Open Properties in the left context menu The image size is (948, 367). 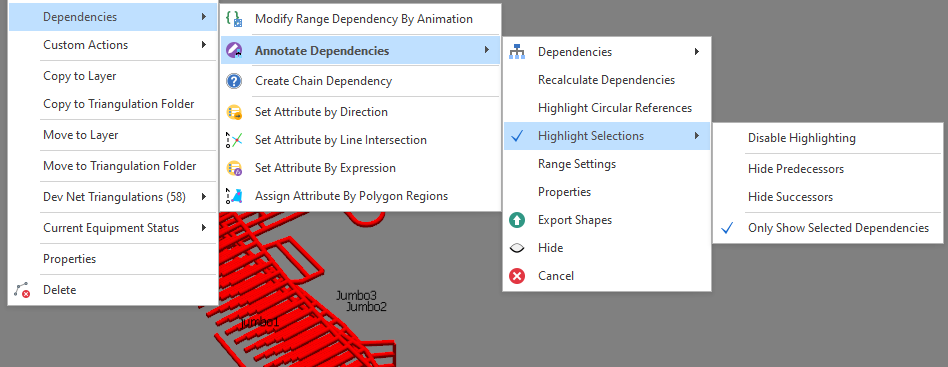(113, 259)
